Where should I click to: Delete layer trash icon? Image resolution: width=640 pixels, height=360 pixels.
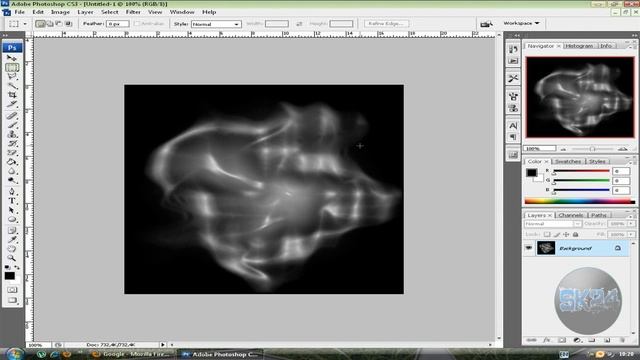point(622,340)
